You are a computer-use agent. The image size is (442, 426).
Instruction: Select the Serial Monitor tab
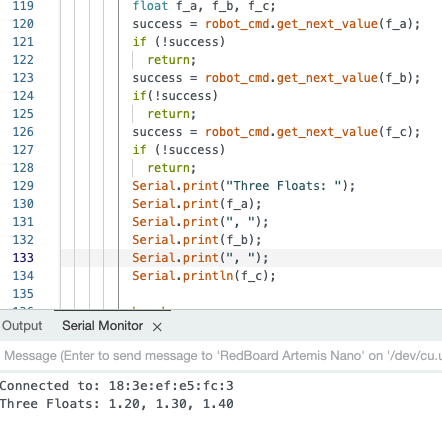click(102, 326)
